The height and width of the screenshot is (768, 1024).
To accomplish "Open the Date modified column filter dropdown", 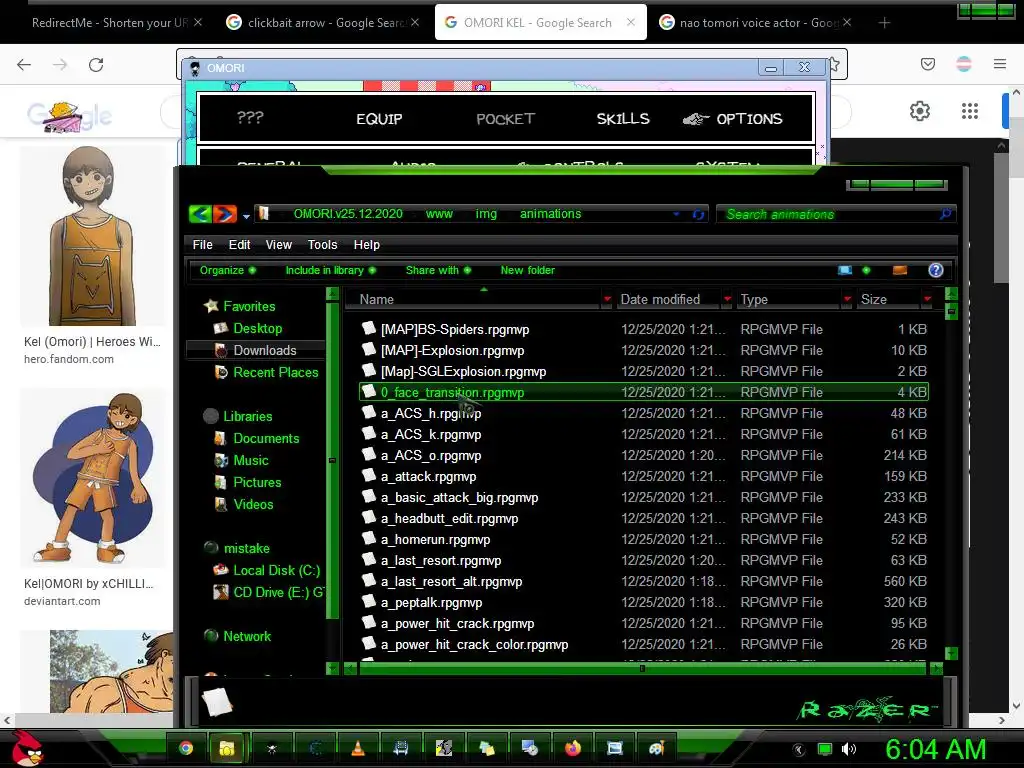I will [727, 299].
